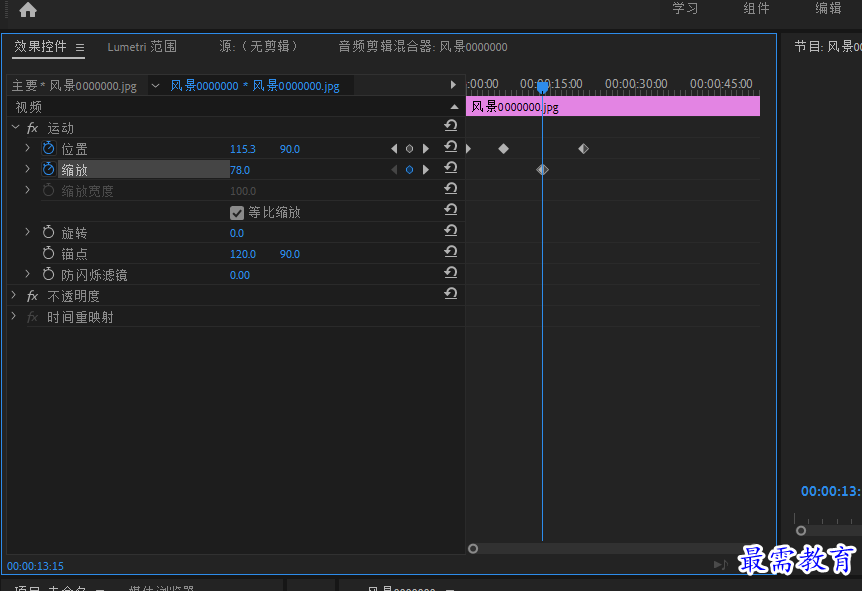Edit 位置 Y value 90.0
Screen dimensions: 862x591
(290, 149)
